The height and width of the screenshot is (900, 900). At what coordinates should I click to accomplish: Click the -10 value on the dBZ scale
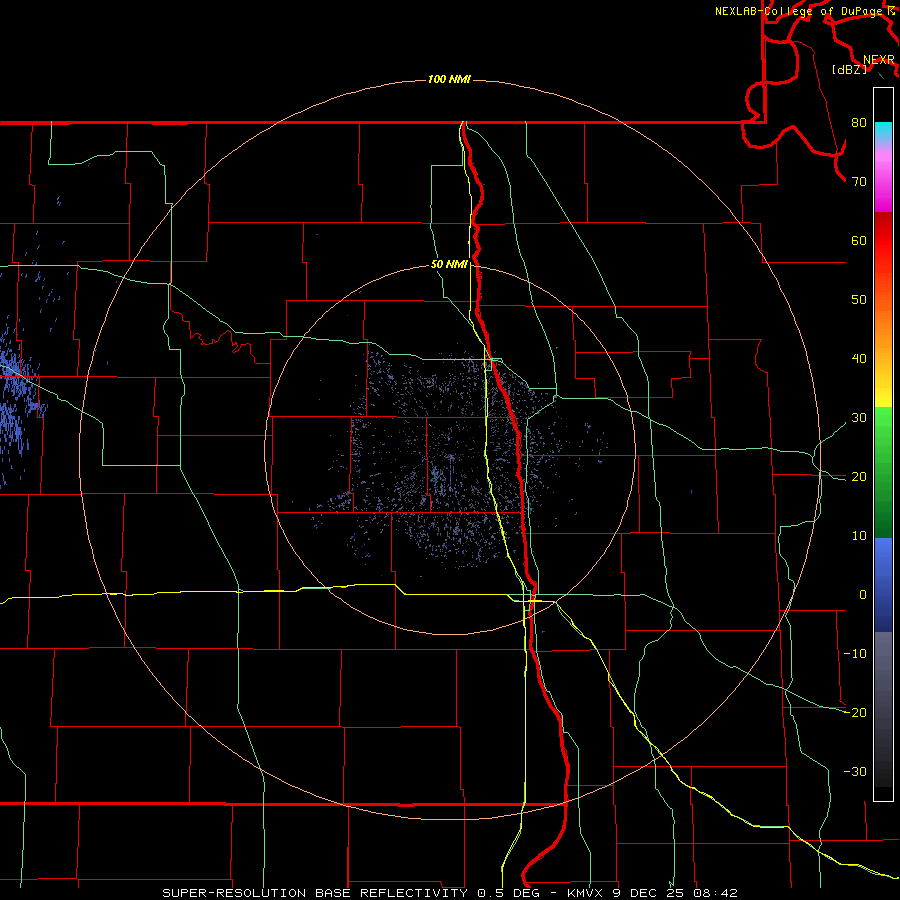click(x=855, y=654)
